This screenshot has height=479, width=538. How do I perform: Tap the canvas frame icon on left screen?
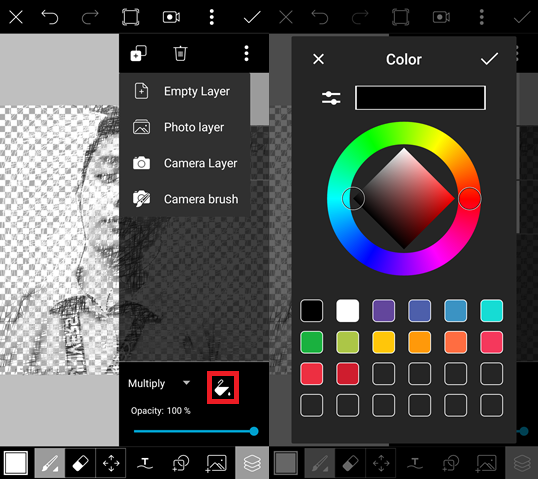click(x=131, y=17)
